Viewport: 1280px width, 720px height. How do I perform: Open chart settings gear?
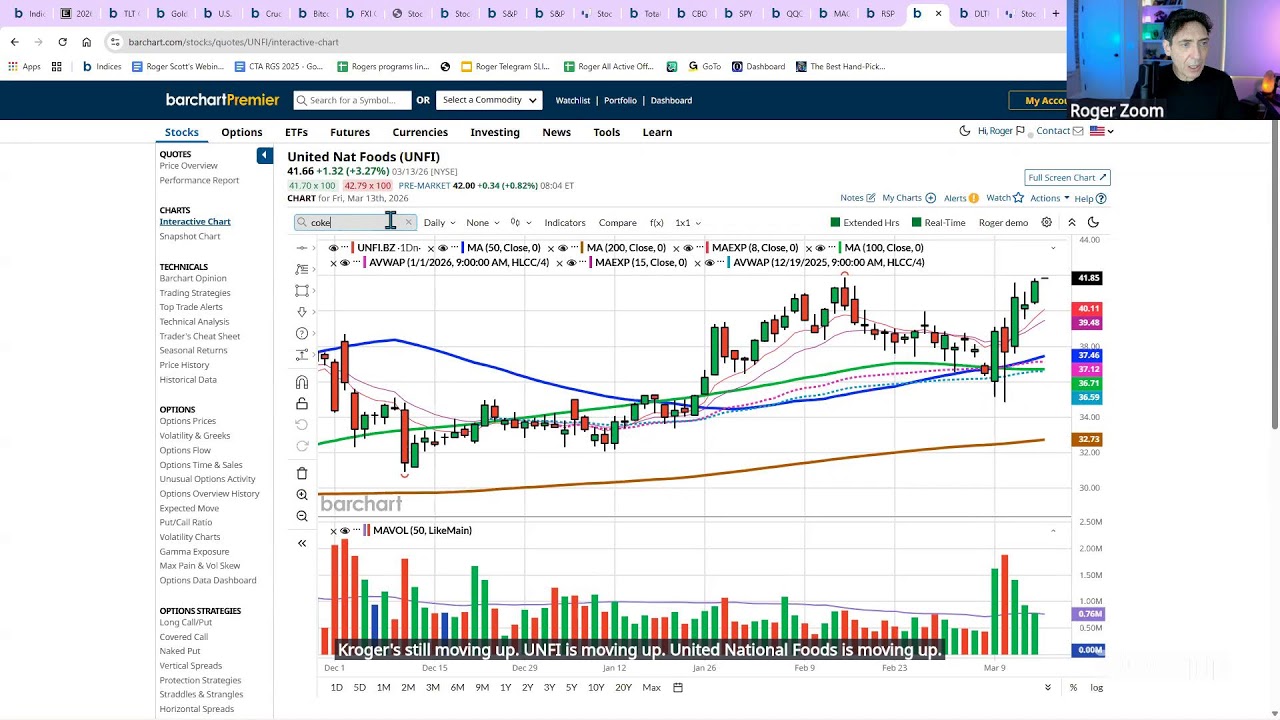click(1046, 223)
